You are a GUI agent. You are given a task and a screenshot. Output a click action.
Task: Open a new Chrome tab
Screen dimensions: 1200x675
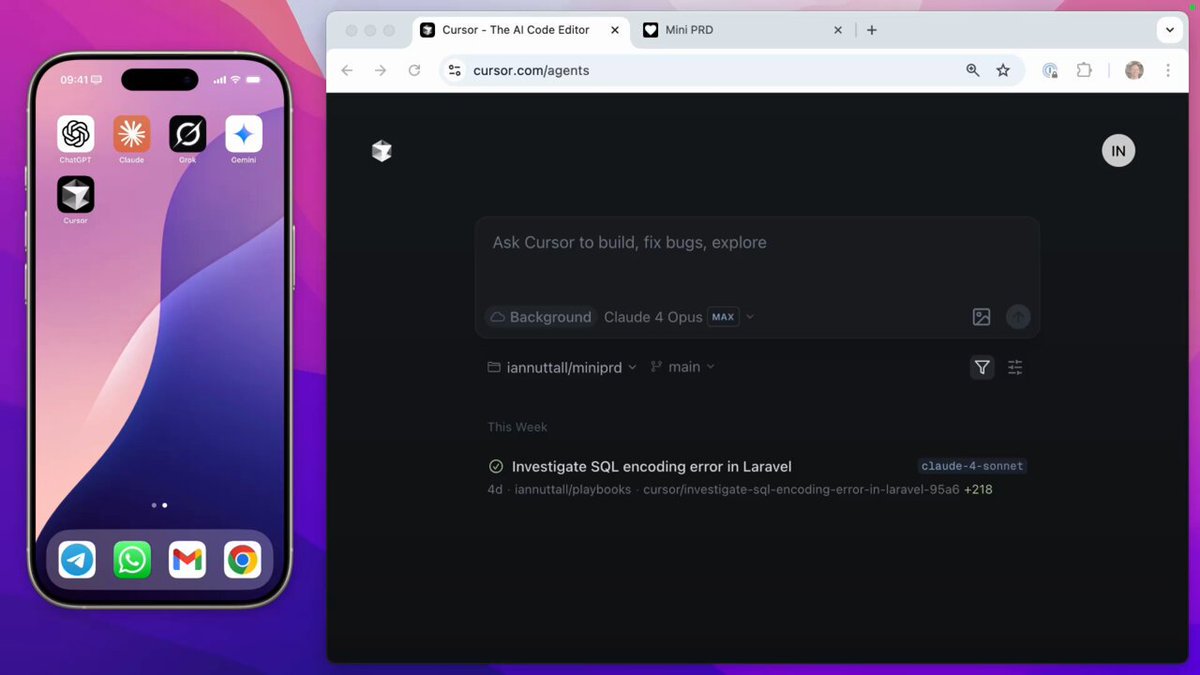click(872, 30)
